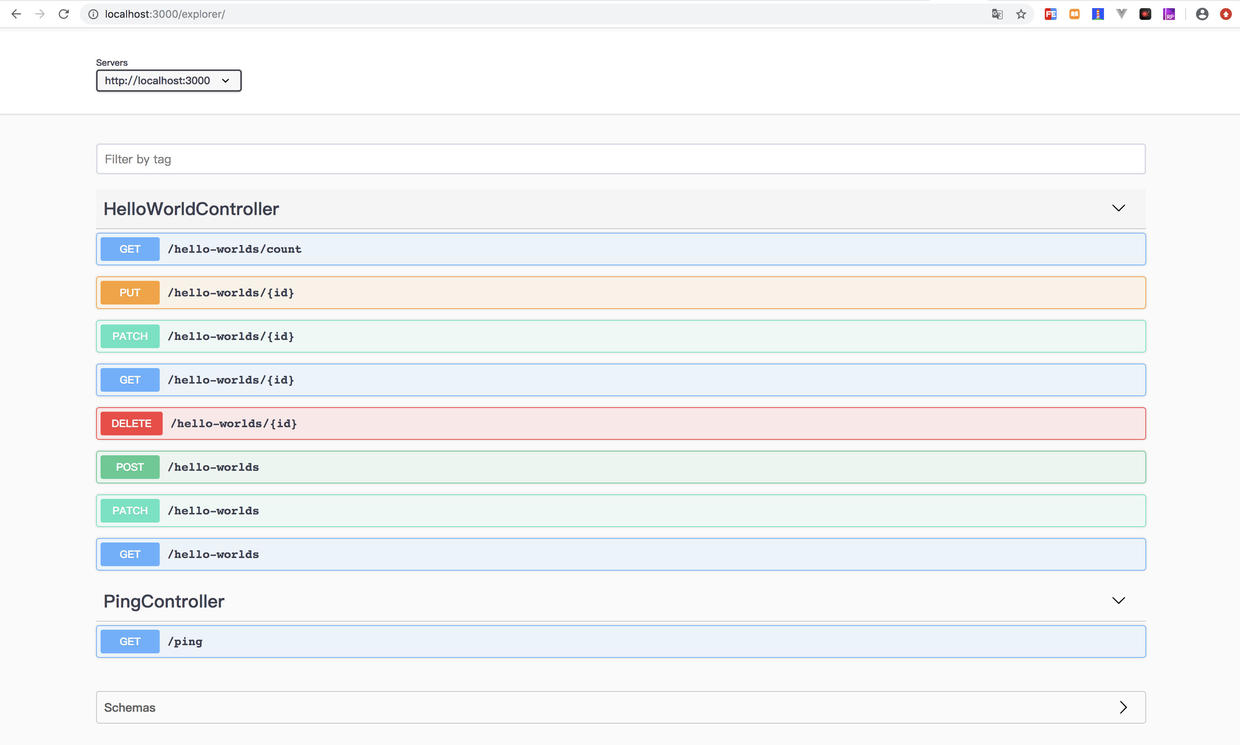The width and height of the screenshot is (1240, 745).
Task: Open the Chrome profile avatar
Action: (1202, 14)
